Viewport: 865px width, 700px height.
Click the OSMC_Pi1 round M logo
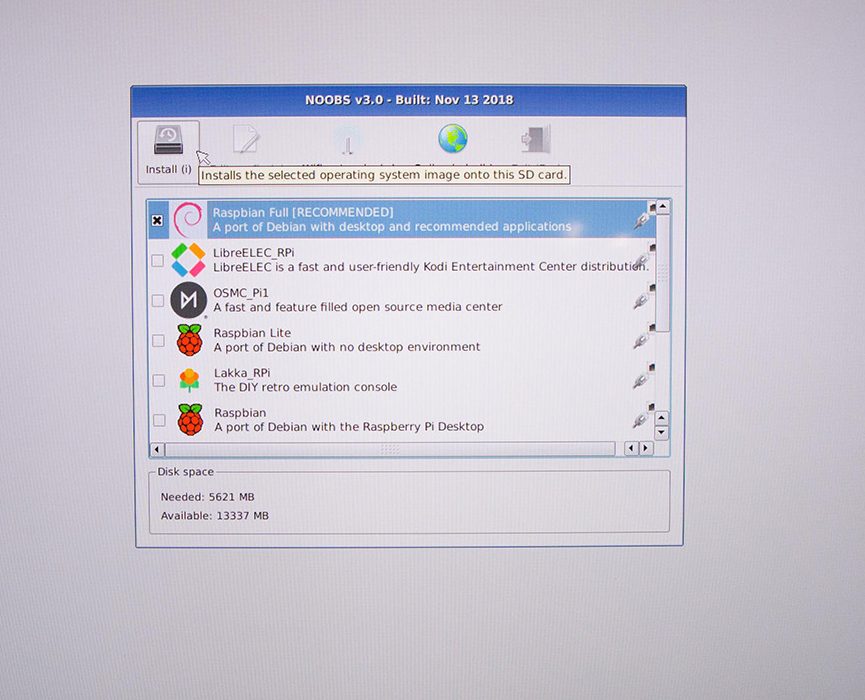tap(188, 300)
